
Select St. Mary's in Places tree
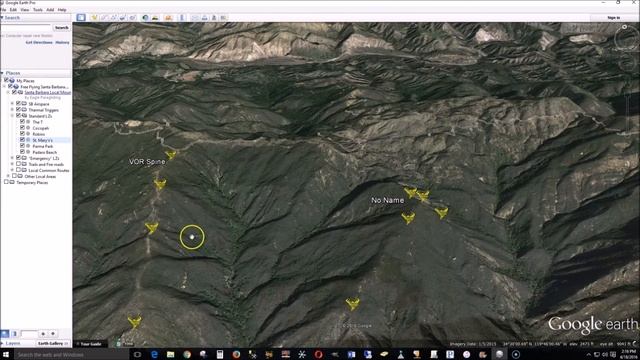[x=42, y=140]
